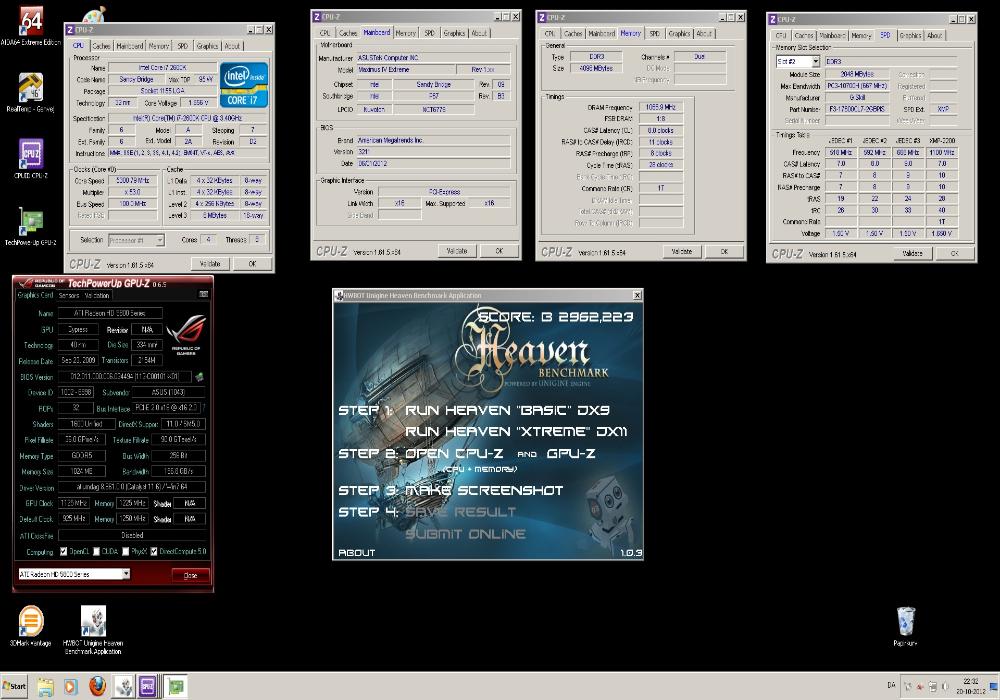
Task: Open About tab in CPU-Z SPD window
Action: point(934,35)
